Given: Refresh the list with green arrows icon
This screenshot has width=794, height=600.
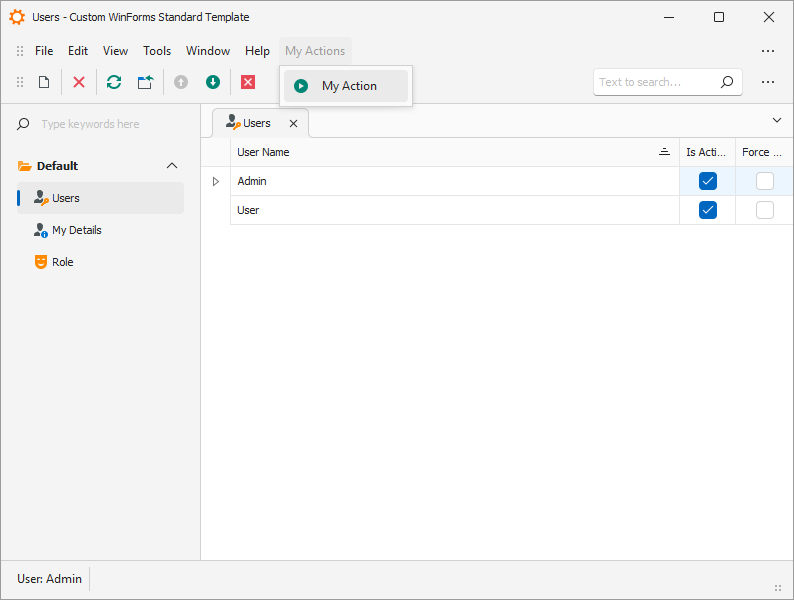Looking at the screenshot, I should pos(114,82).
